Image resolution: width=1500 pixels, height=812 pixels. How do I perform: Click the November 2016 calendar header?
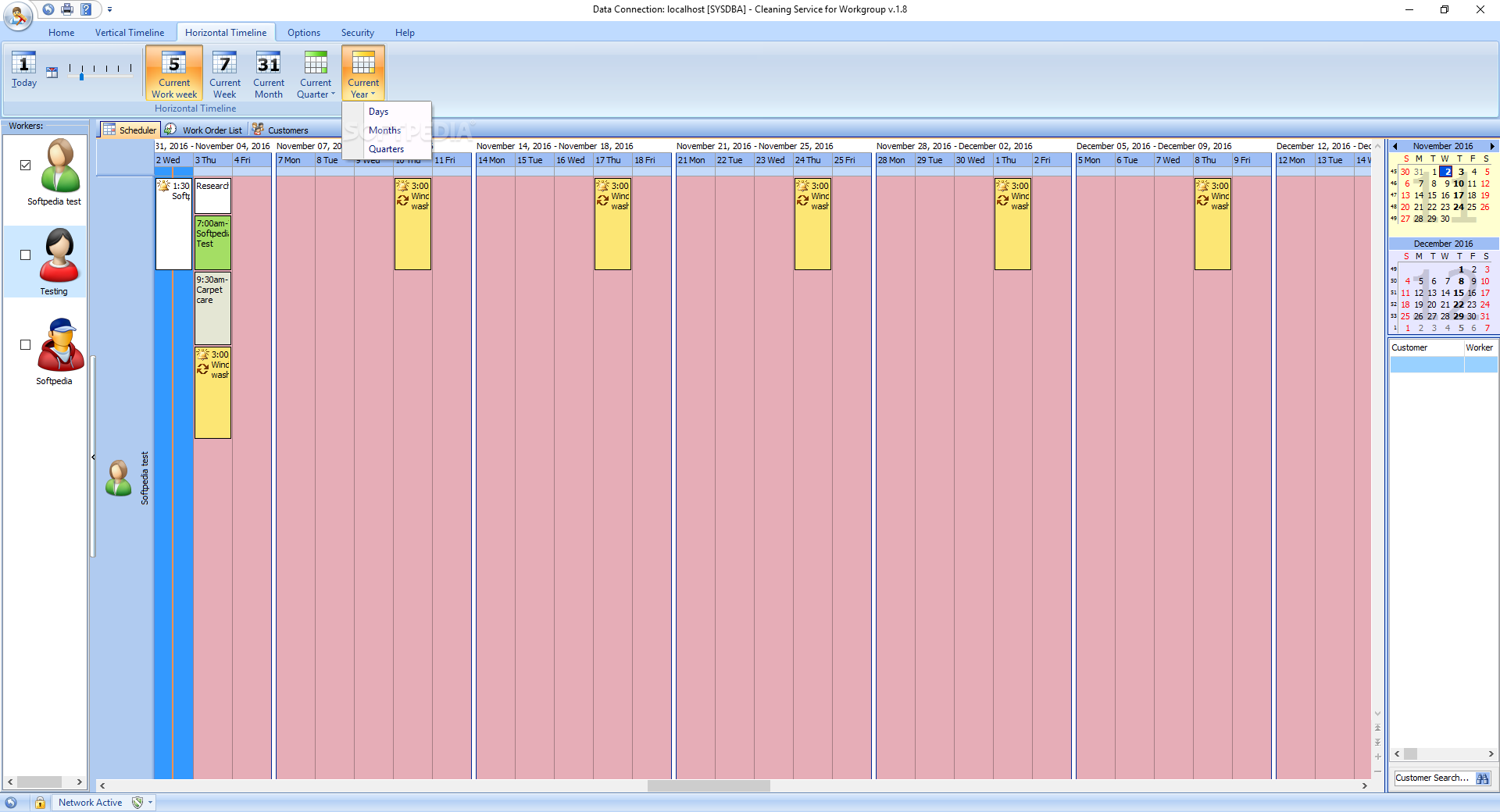(1443, 146)
